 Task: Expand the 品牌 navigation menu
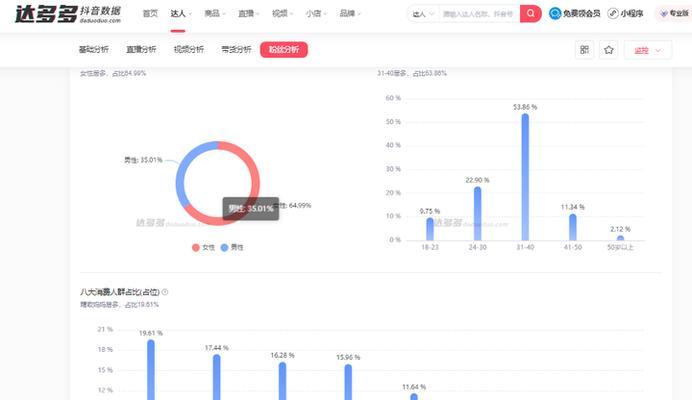point(350,14)
